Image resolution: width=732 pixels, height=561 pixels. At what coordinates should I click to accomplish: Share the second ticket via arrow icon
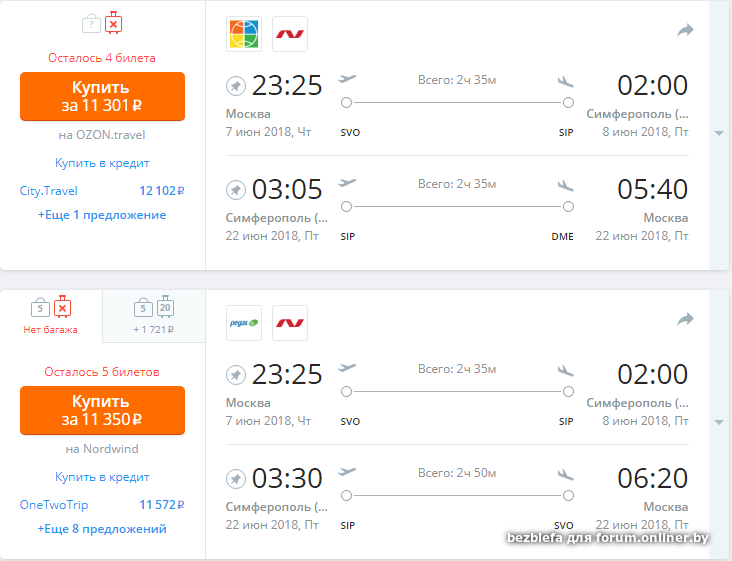(685, 319)
